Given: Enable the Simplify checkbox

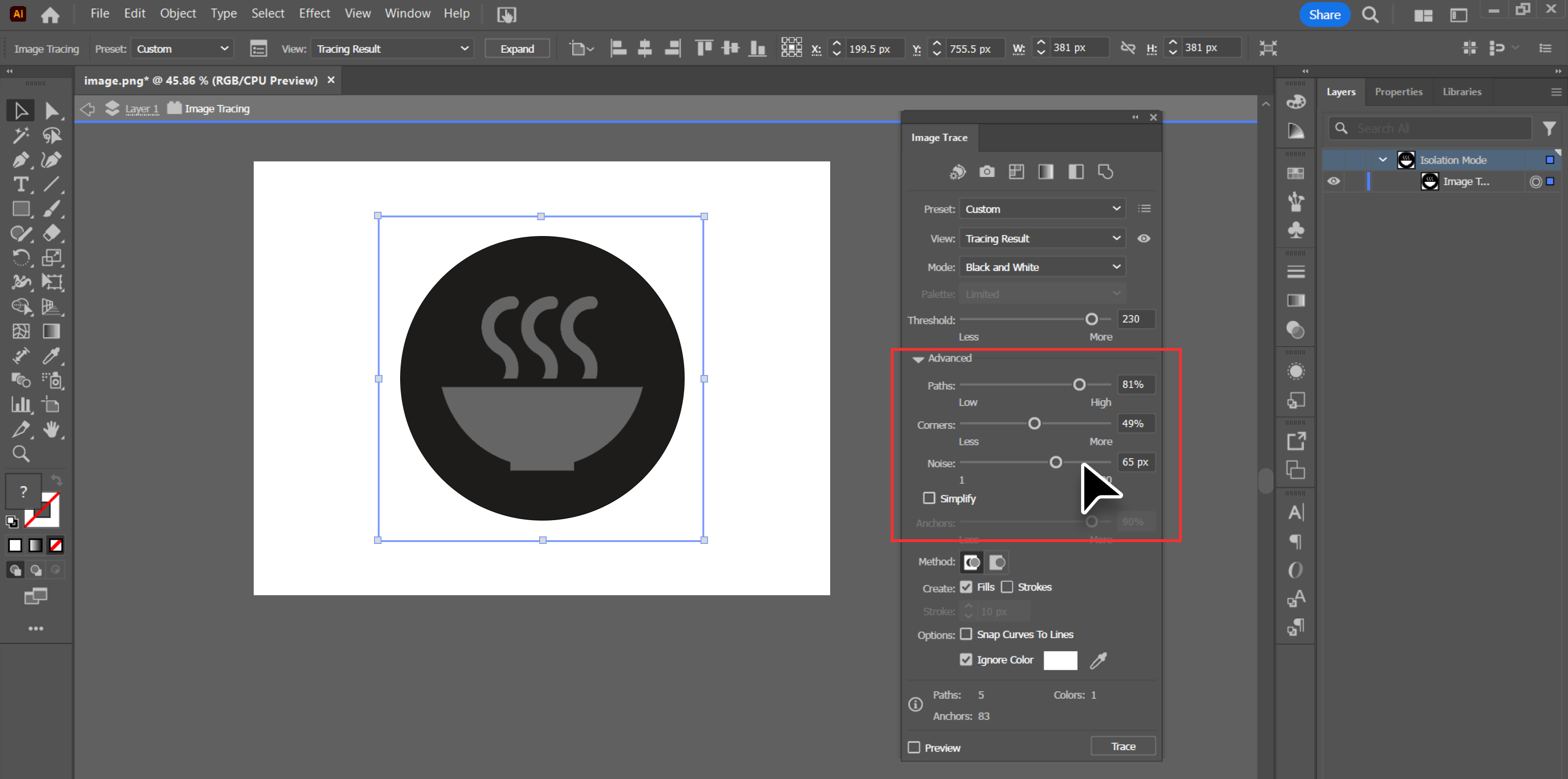Looking at the screenshot, I should [x=929, y=498].
